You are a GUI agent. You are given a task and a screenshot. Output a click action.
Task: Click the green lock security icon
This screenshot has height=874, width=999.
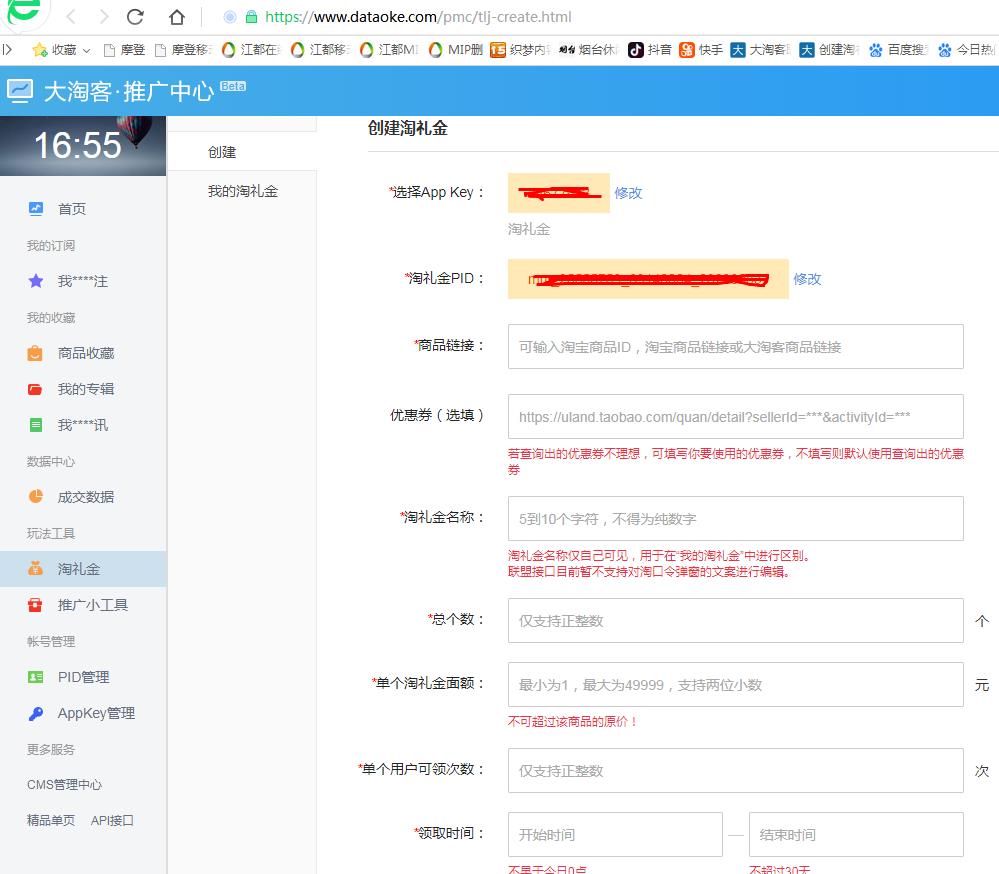[252, 17]
